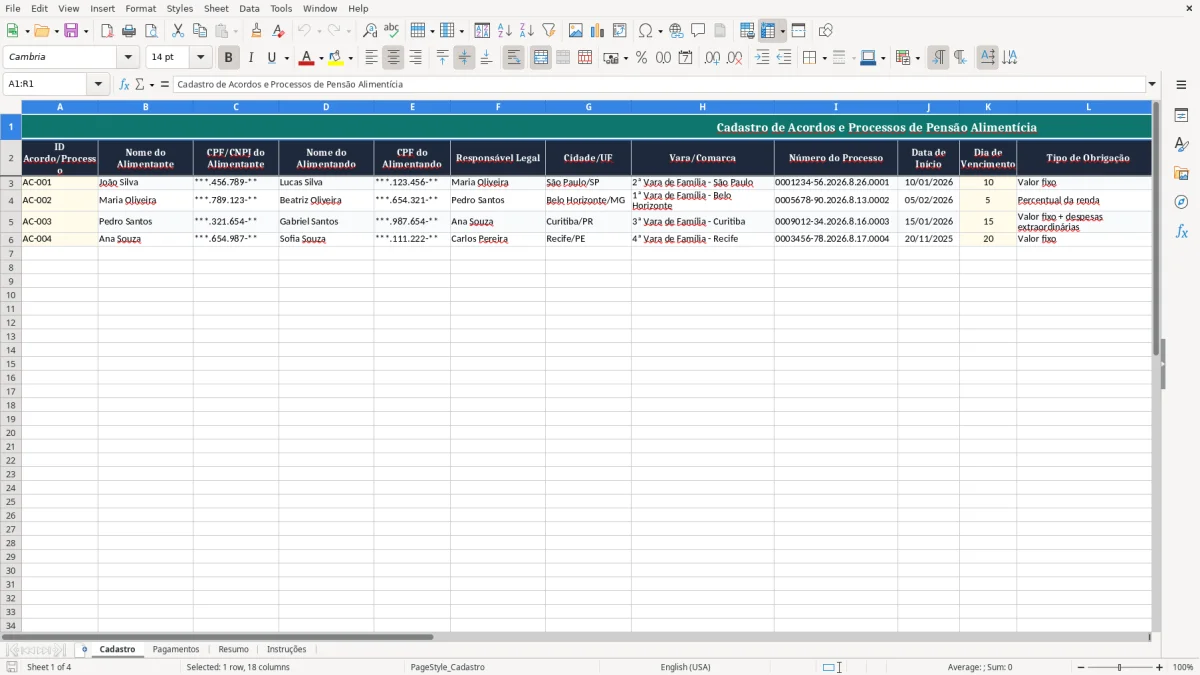
Task: Open the Data menu
Action: click(249, 8)
